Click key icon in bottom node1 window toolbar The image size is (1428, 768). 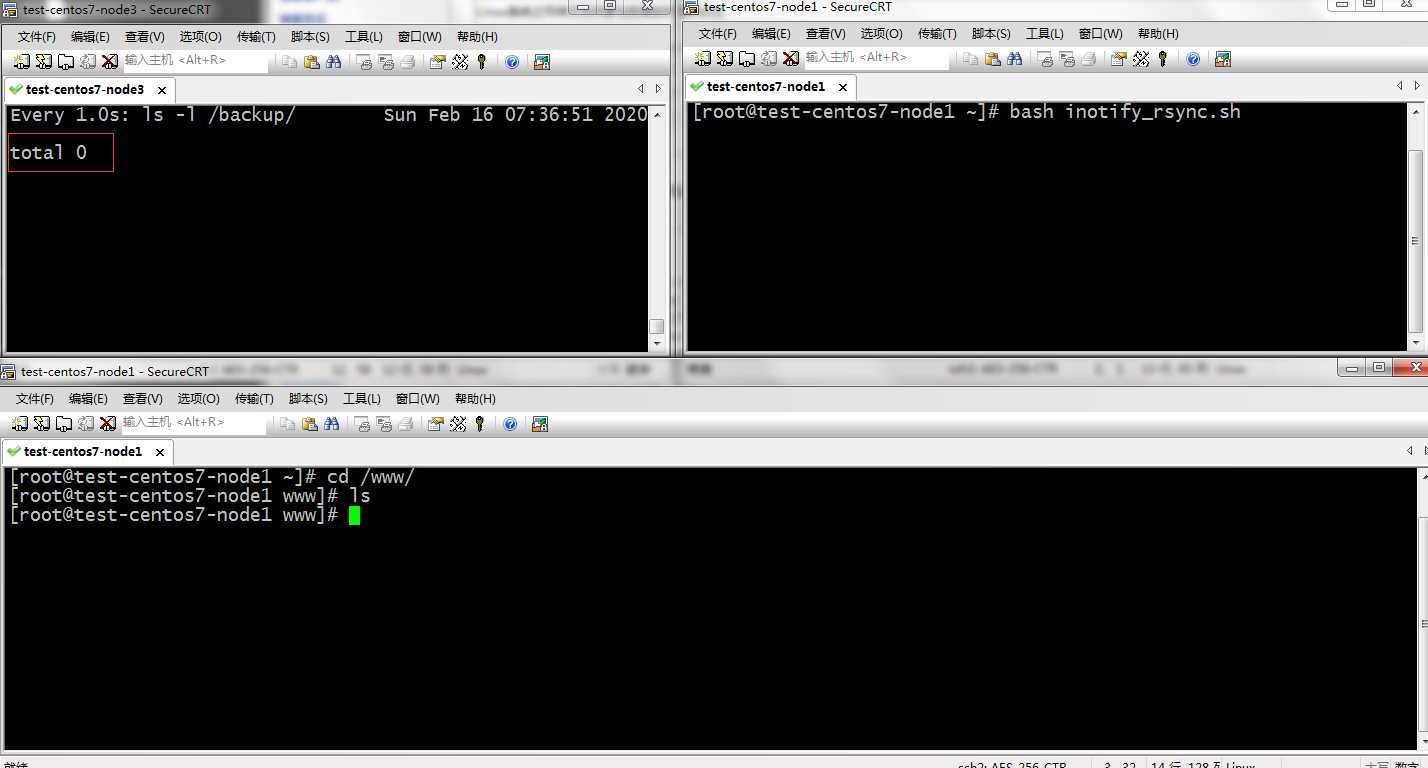[480, 424]
